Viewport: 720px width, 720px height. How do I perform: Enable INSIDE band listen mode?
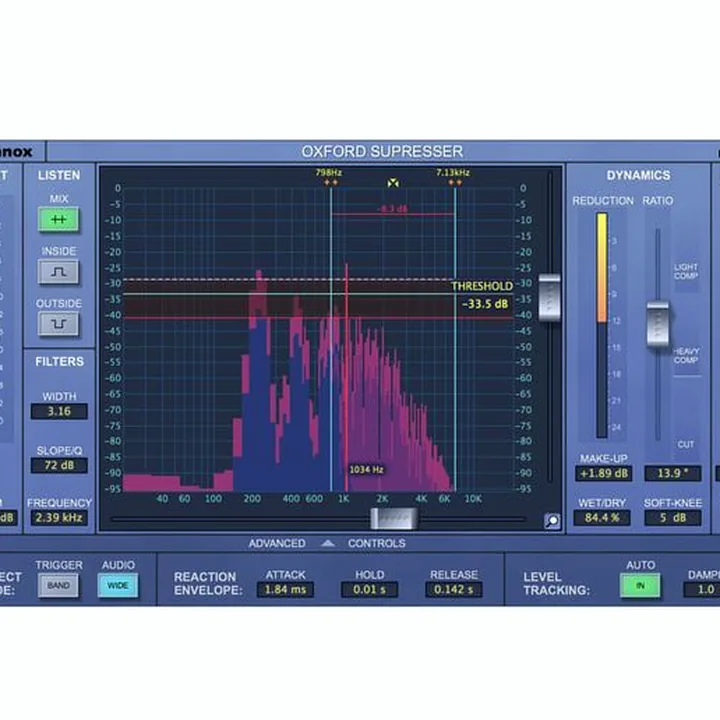click(59, 272)
